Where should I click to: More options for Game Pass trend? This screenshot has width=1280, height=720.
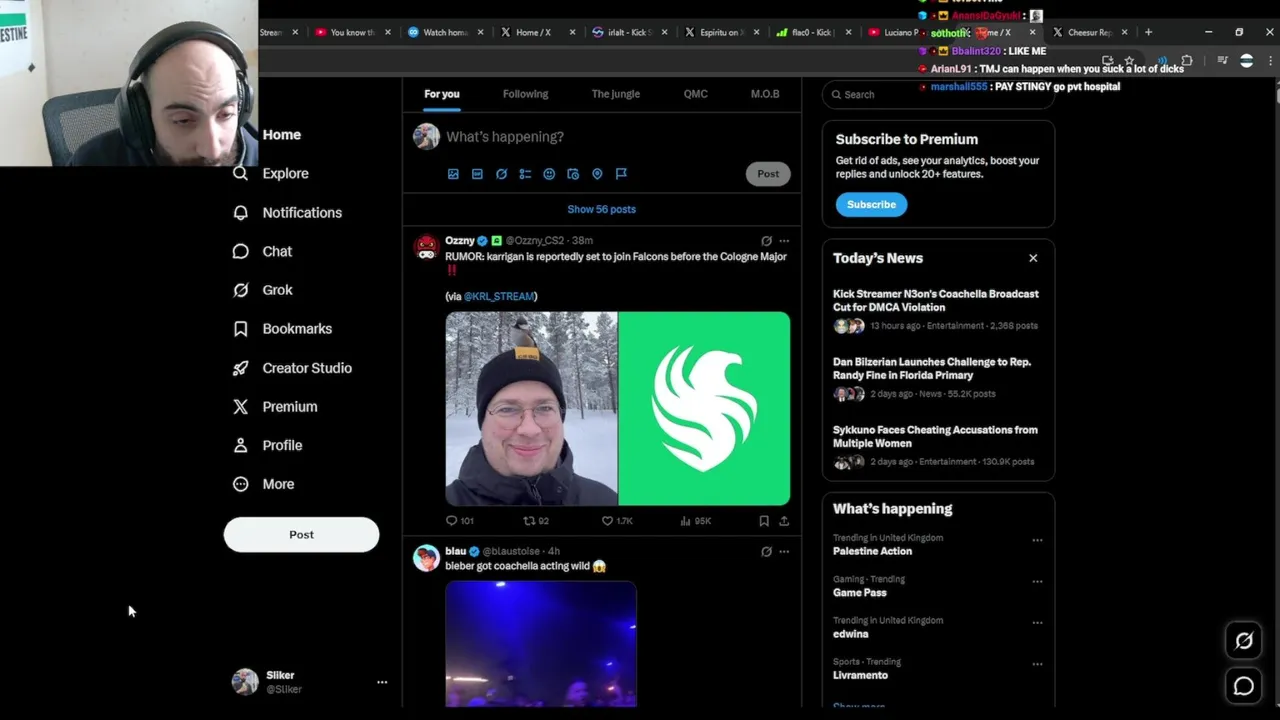[1037, 582]
